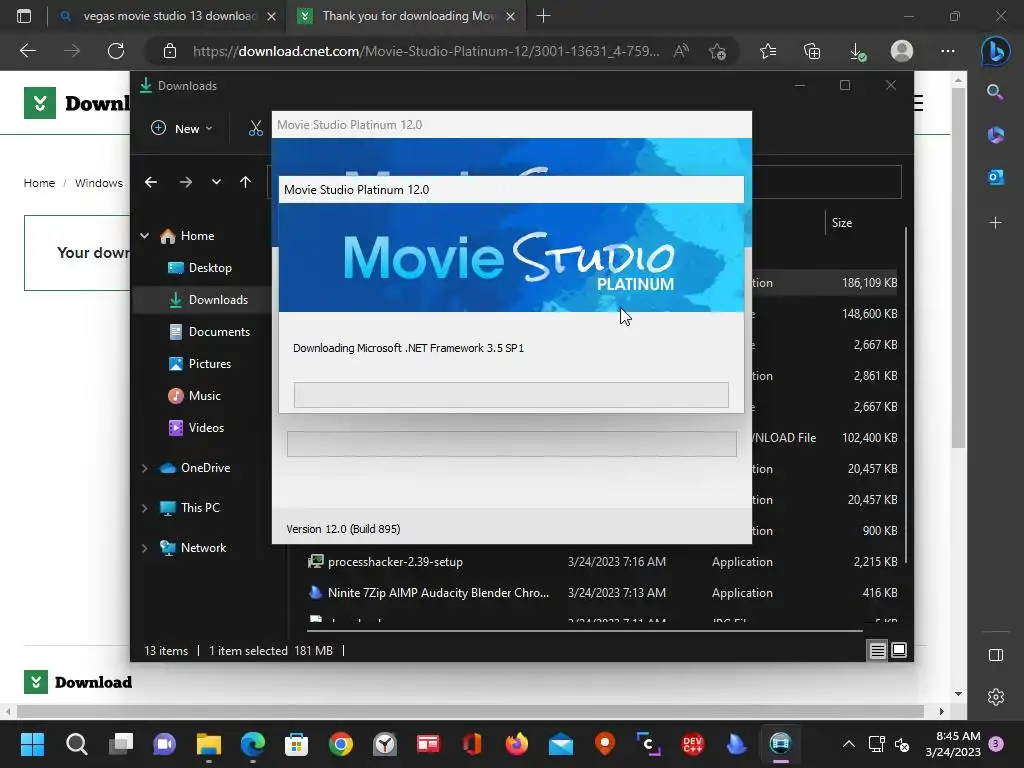Viewport: 1024px width, 768px height.
Task: Click the 186,109 KB size cell
Action: coord(869,283)
